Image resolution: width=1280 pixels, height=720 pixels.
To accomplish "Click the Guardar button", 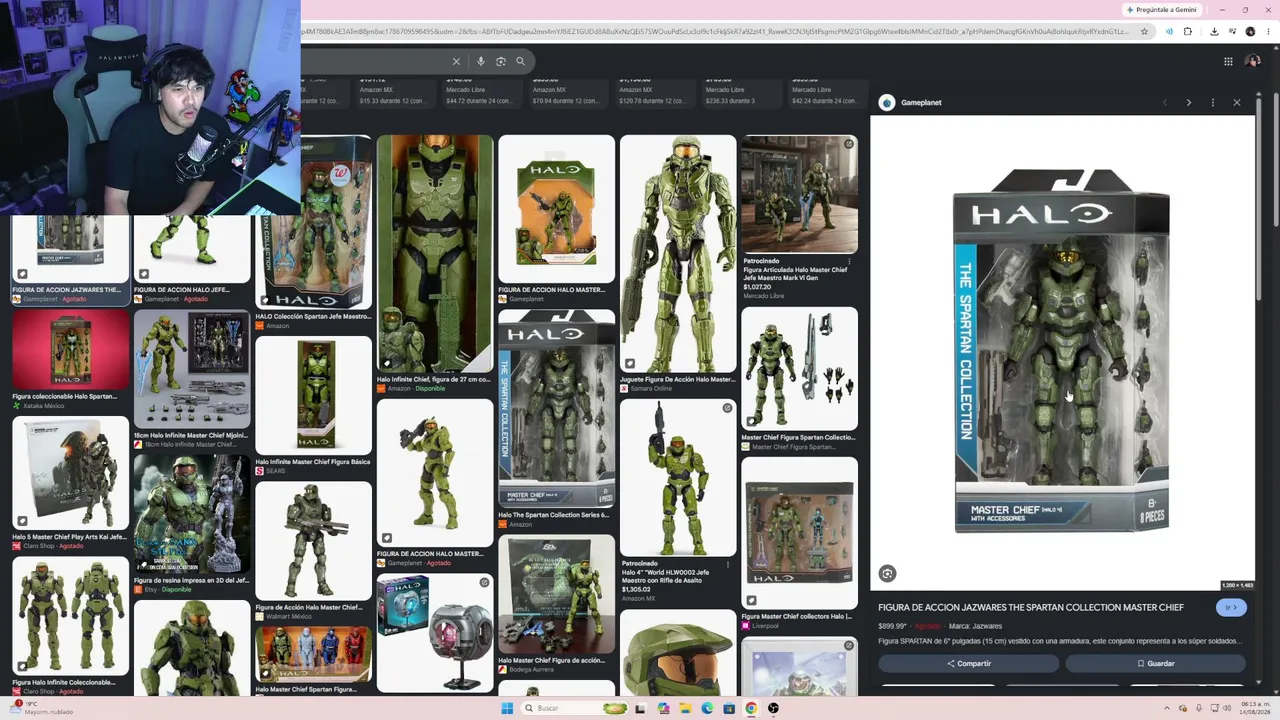I will tap(1155, 663).
